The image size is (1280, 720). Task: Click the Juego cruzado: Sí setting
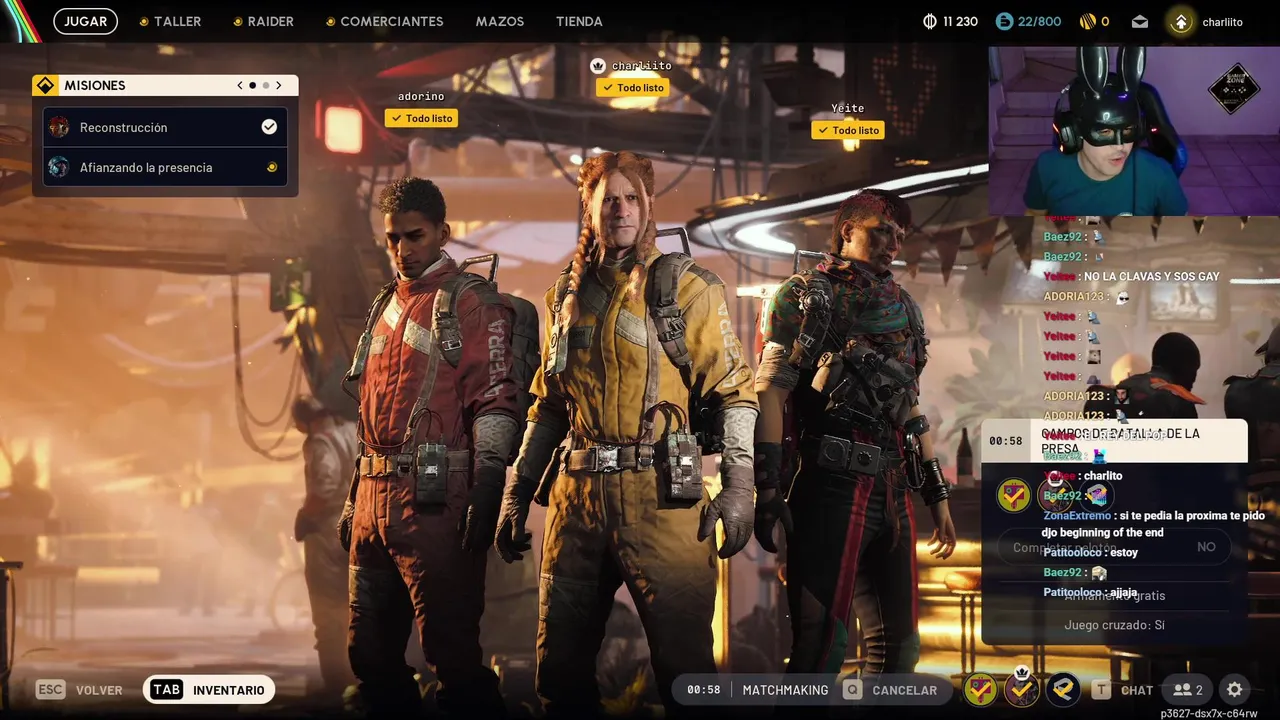pyautogui.click(x=1115, y=625)
